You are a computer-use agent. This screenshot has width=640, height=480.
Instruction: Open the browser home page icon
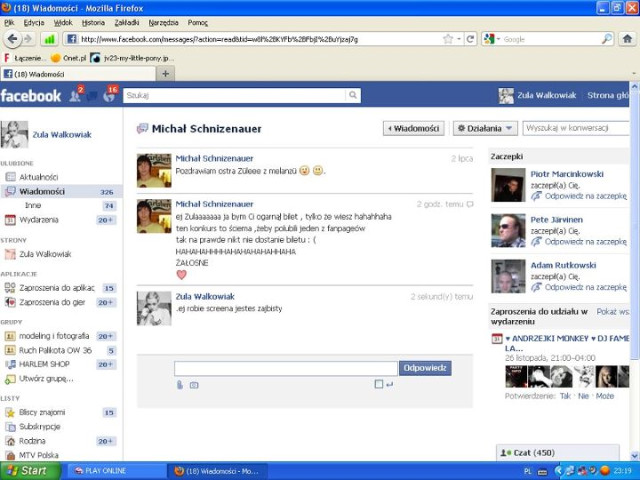627,39
